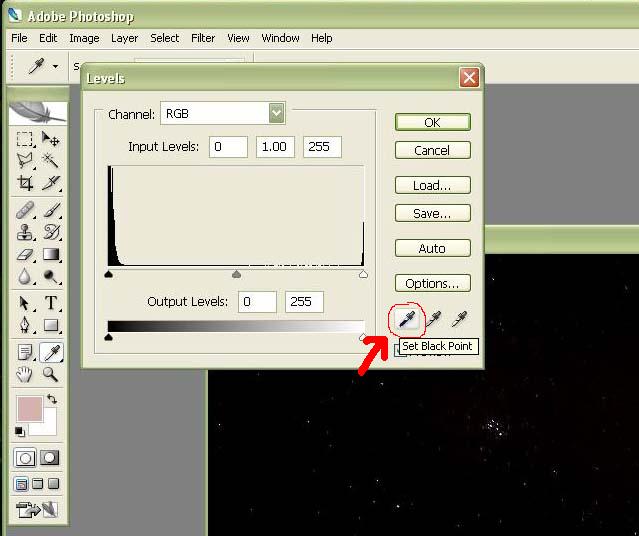639x536 pixels.
Task: Switch to Quick Mask mode
Action: (x=49, y=458)
